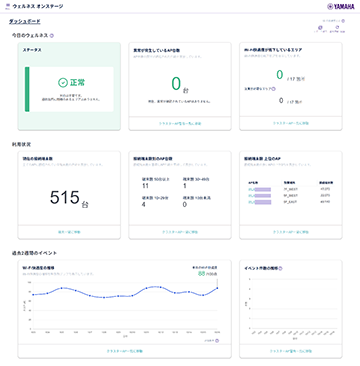Image resolution: width=360 pixels, height=366 pixels.
Task: Click the 7F_WEST location cell
Action: (x=290, y=189)
